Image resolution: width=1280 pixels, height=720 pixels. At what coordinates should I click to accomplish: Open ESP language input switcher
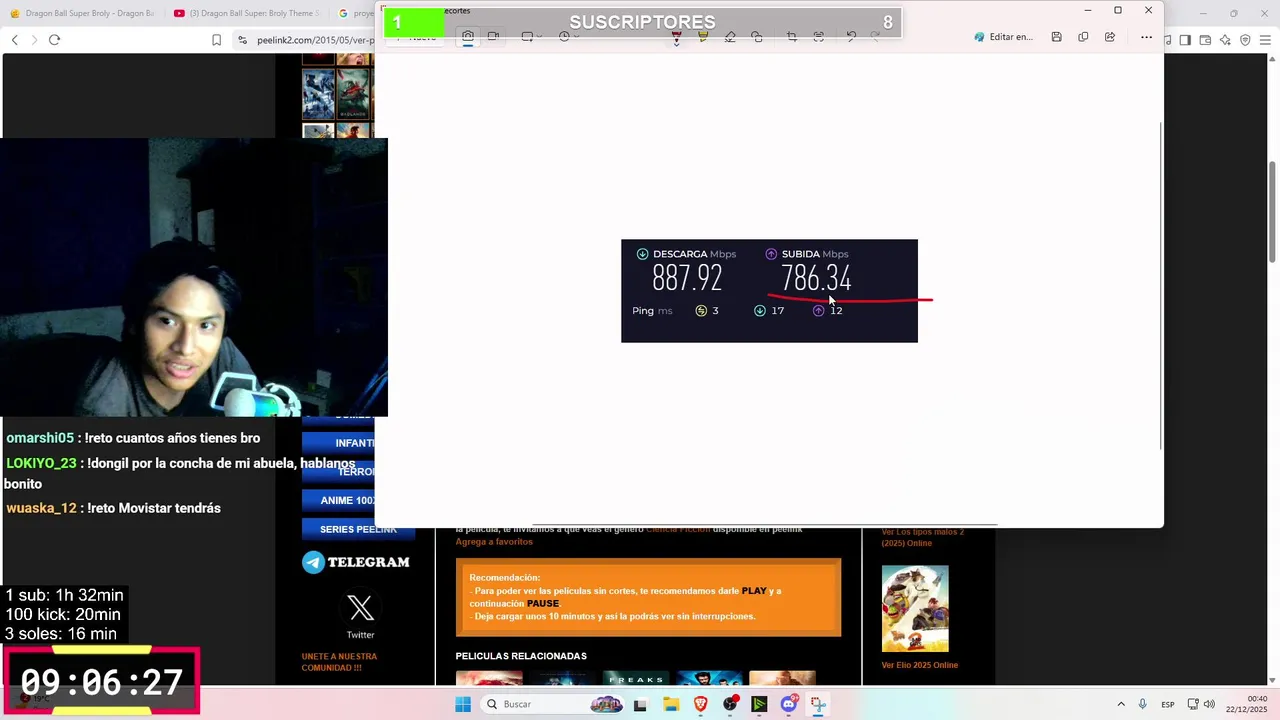point(1168,705)
